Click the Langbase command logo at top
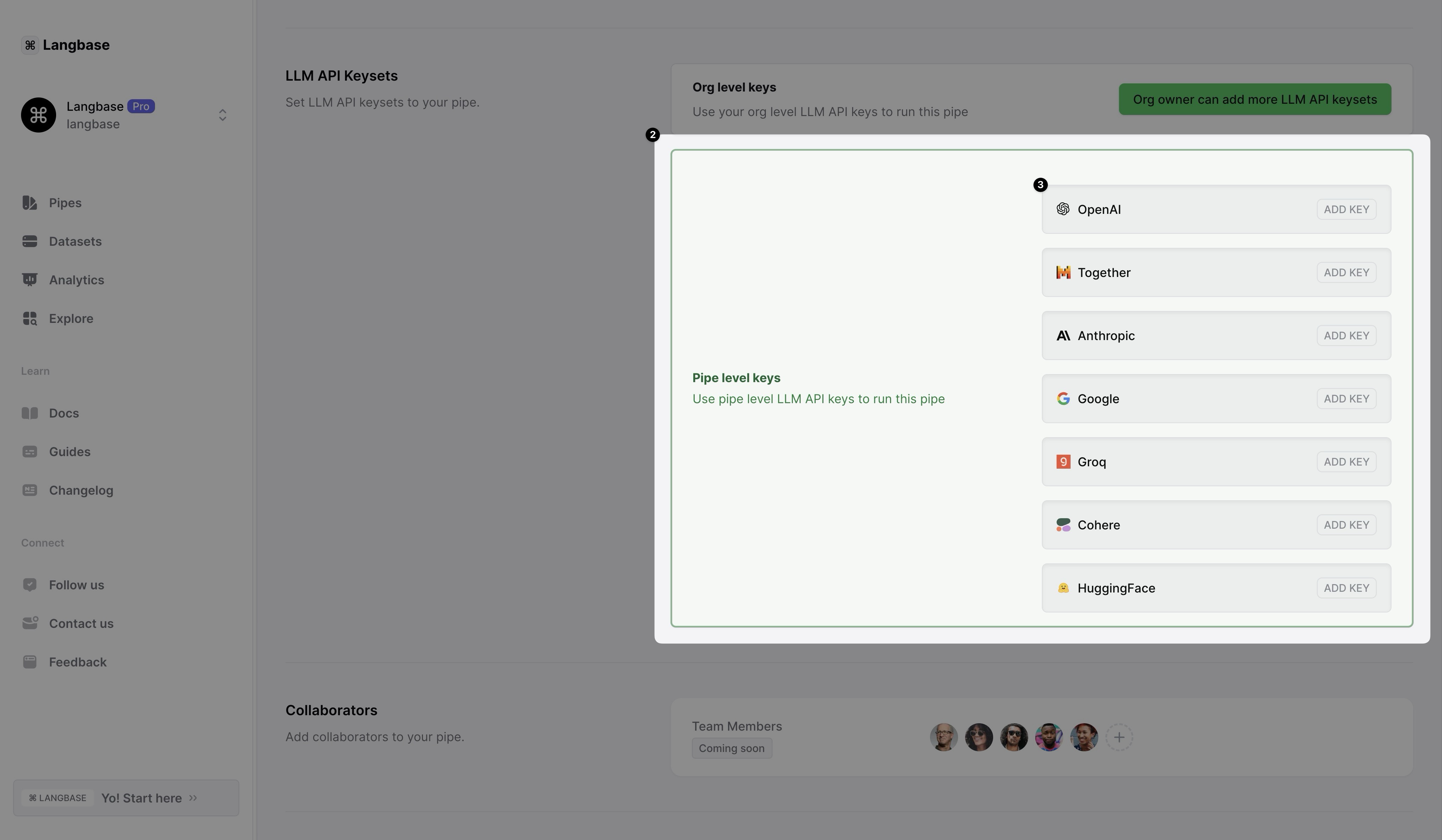This screenshot has height=840, width=1442. point(30,45)
